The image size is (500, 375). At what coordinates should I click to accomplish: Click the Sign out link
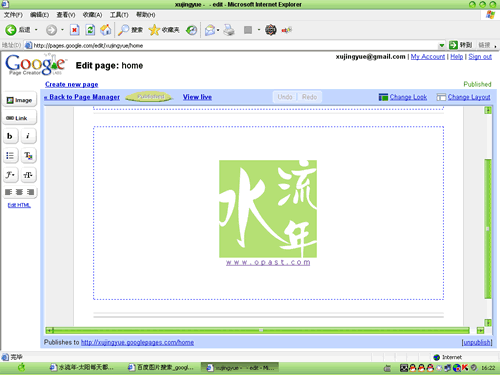pyautogui.click(x=480, y=57)
